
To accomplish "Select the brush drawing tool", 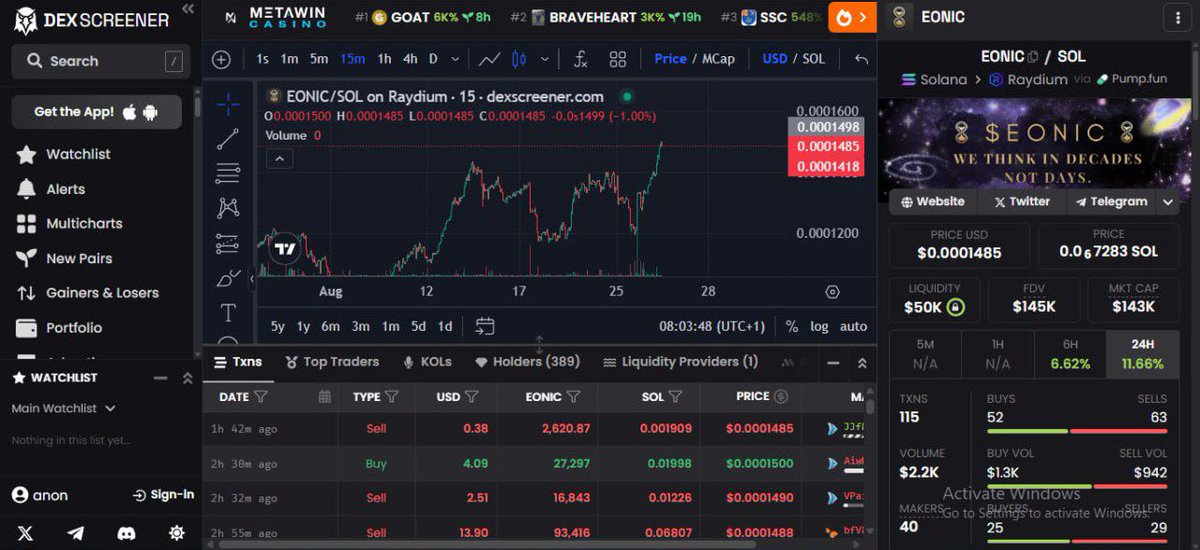I will click(228, 278).
